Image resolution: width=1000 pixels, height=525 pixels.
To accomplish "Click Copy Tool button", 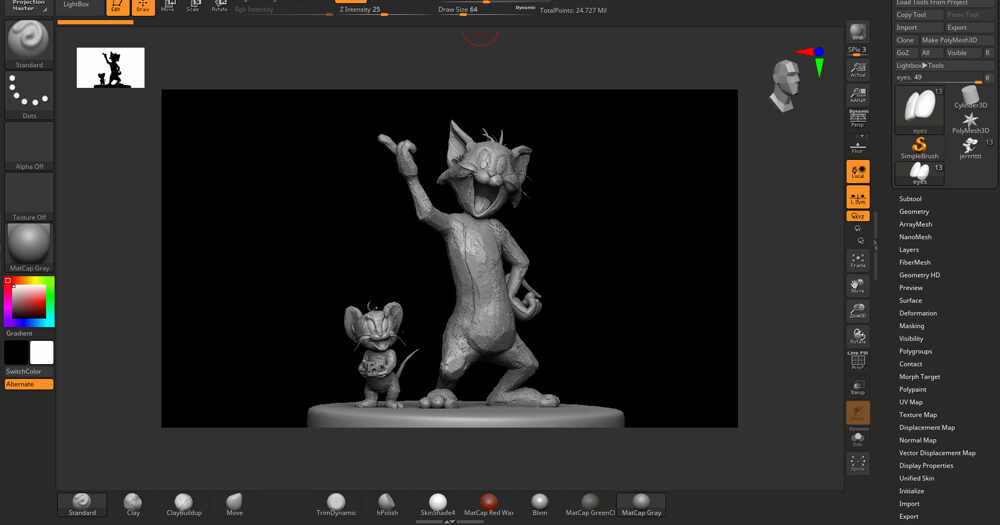I will click(918, 15).
